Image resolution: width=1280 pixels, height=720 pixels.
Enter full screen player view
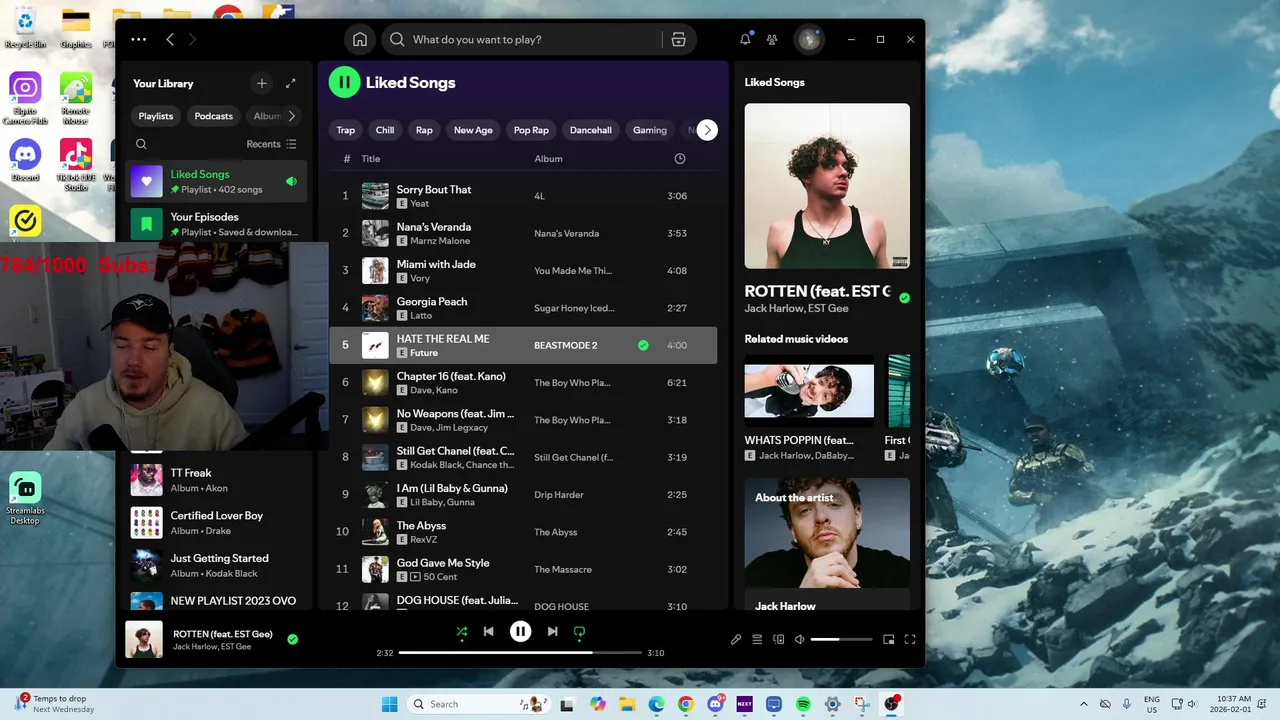910,639
